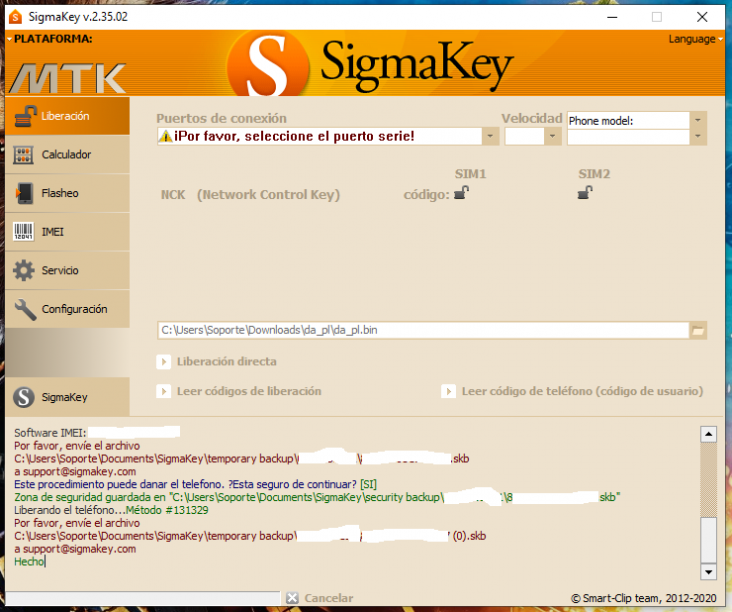Viewport: 732px width, 612px height.
Task: Click the SigmaKey sidebar button
Action: (68, 397)
